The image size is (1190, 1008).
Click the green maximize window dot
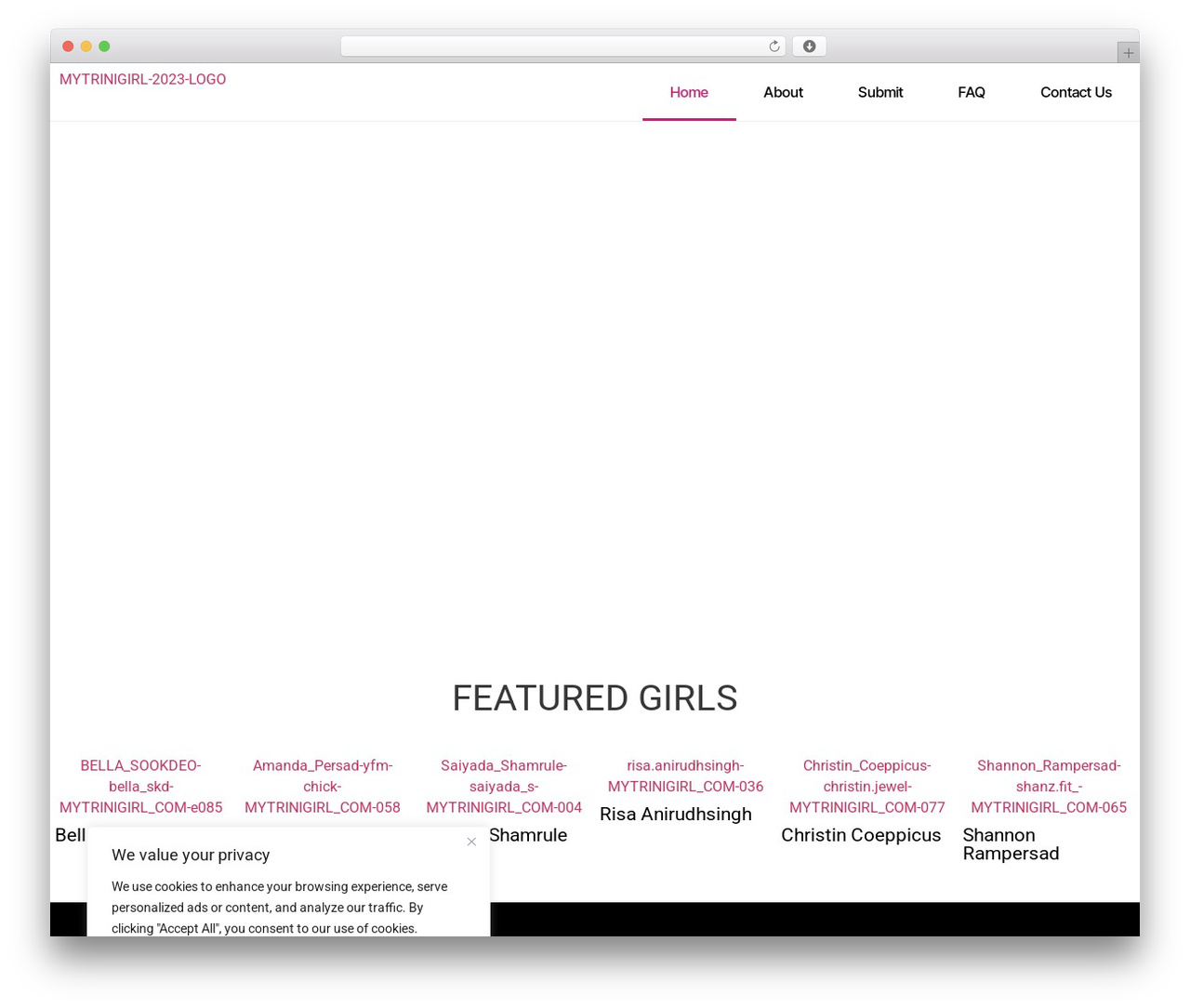point(104,46)
